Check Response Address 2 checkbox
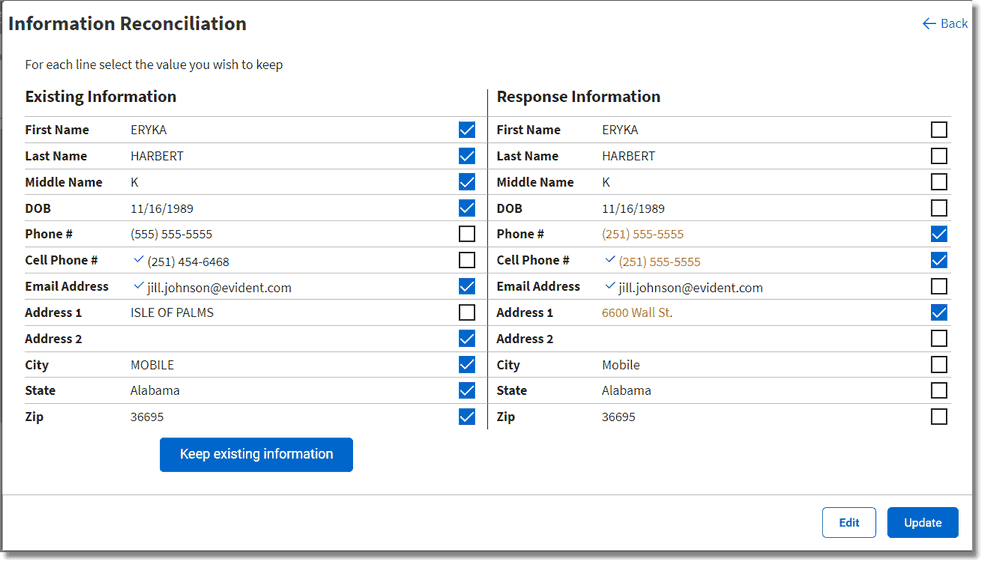The image size is (982, 562). [939, 338]
